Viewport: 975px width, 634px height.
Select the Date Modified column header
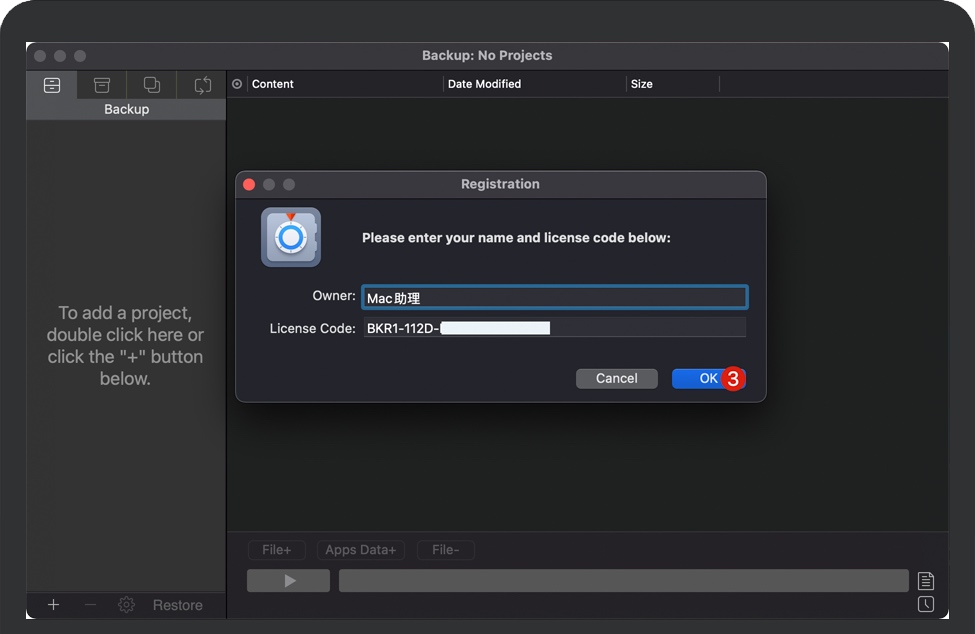[x=484, y=84]
